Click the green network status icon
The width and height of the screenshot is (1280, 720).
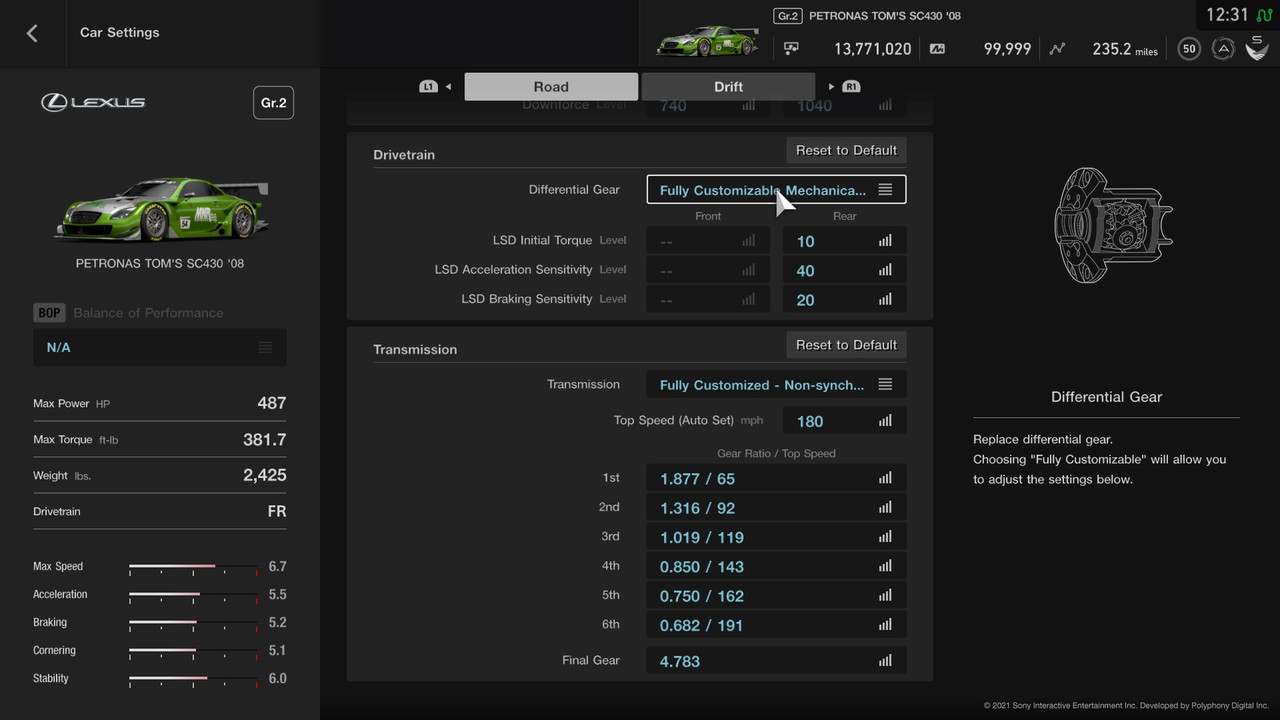[1263, 15]
